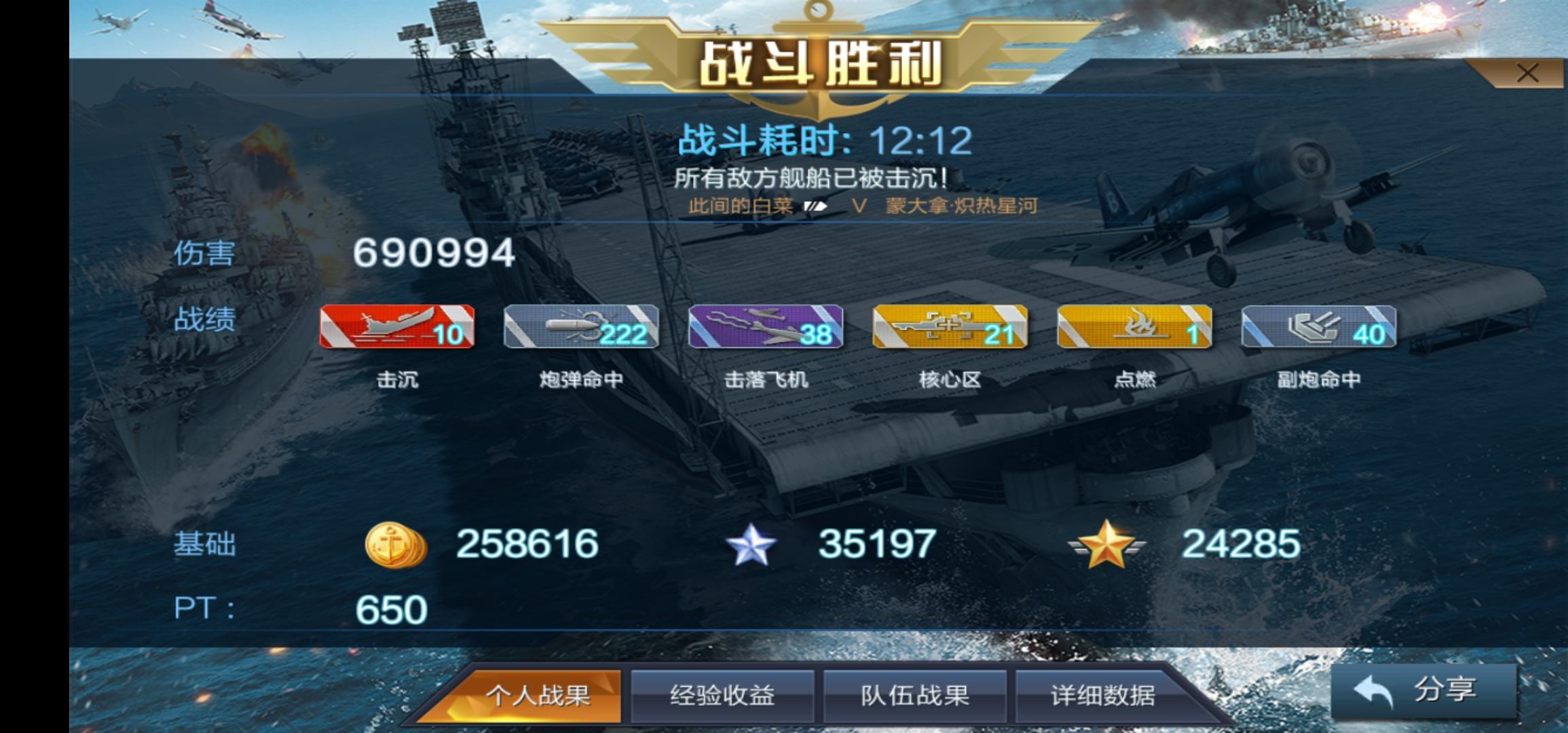Viewport: 1568px width, 733px height.
Task: Click the PT value 650
Action: [392, 609]
